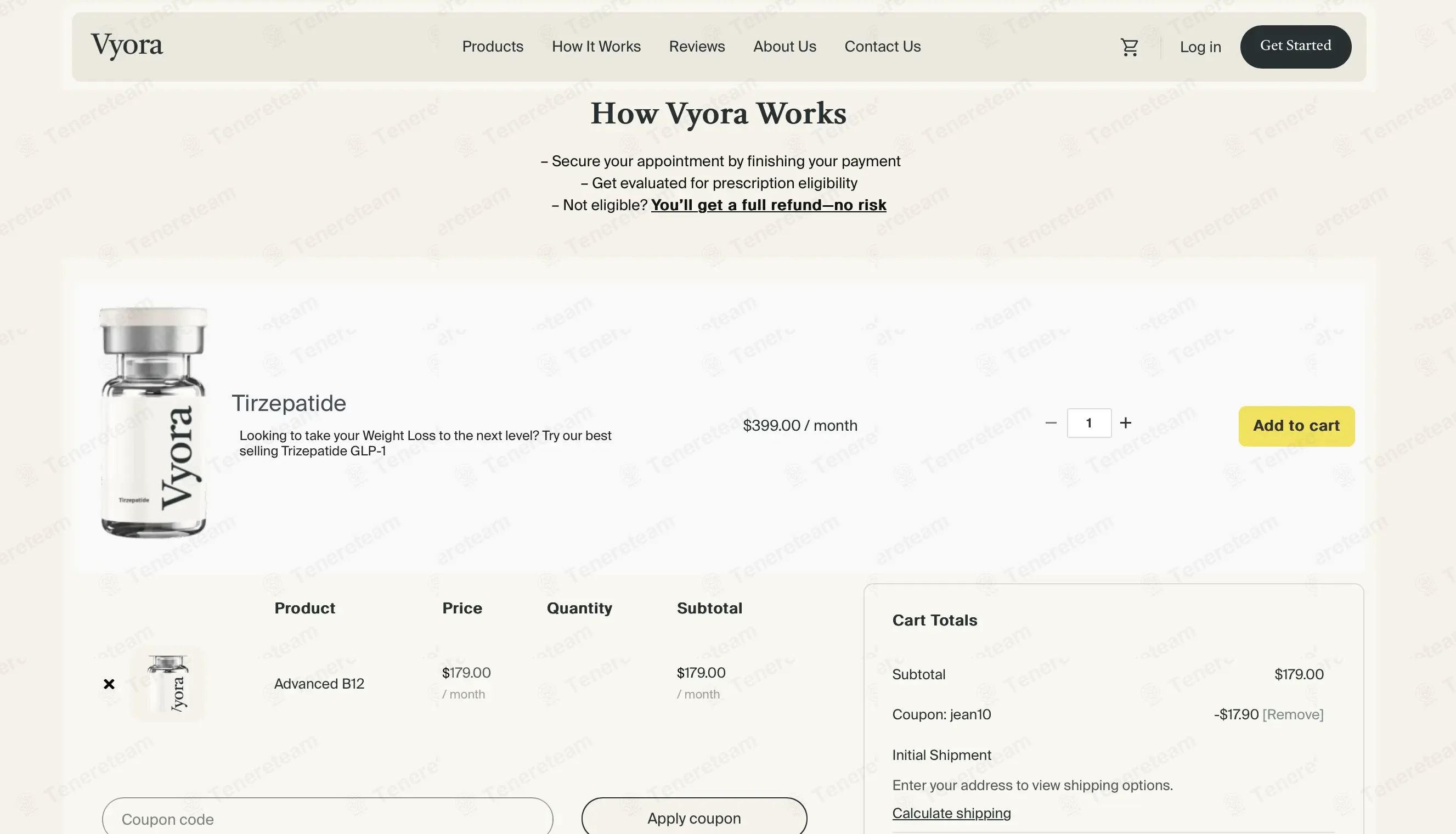Focus the Coupon code field
Viewport: 1456px width, 834px height.
(328, 818)
